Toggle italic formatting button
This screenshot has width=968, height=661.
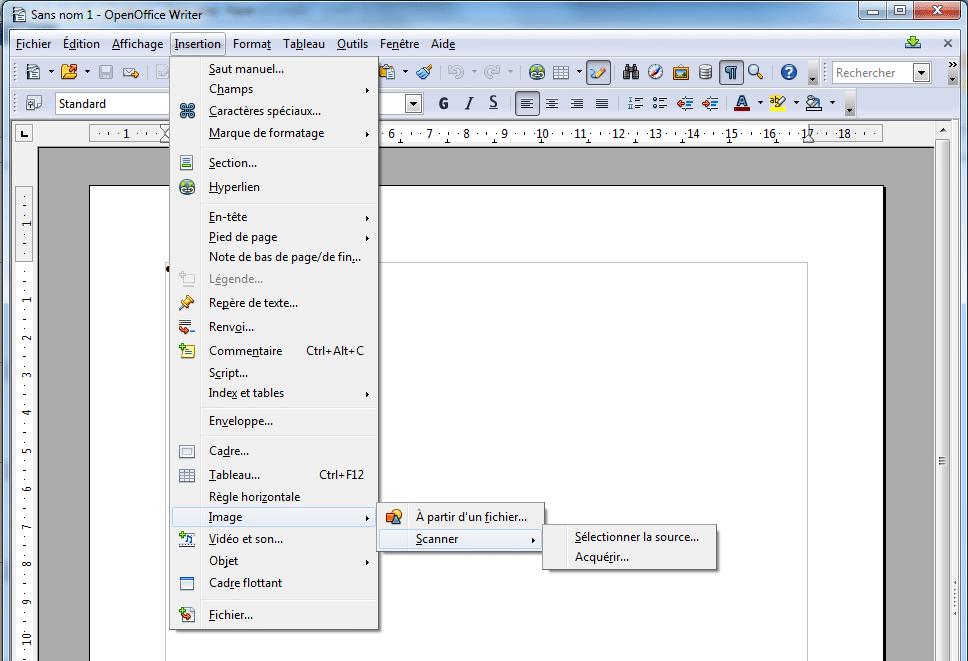click(468, 103)
